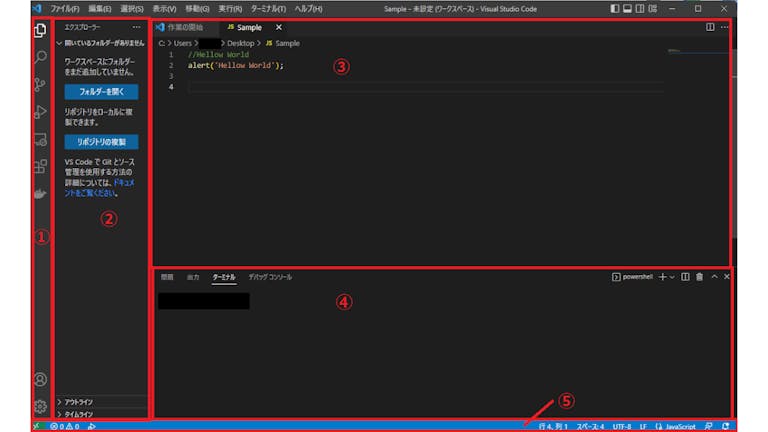Click the フォルダーを開く button

(x=100, y=91)
